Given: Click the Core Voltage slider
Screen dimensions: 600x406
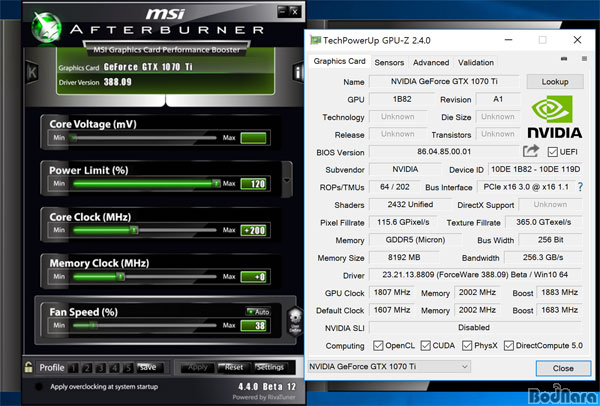Looking at the screenshot, I should (145, 138).
